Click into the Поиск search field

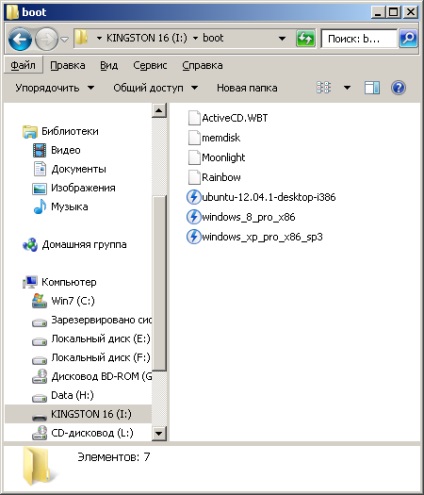point(359,39)
